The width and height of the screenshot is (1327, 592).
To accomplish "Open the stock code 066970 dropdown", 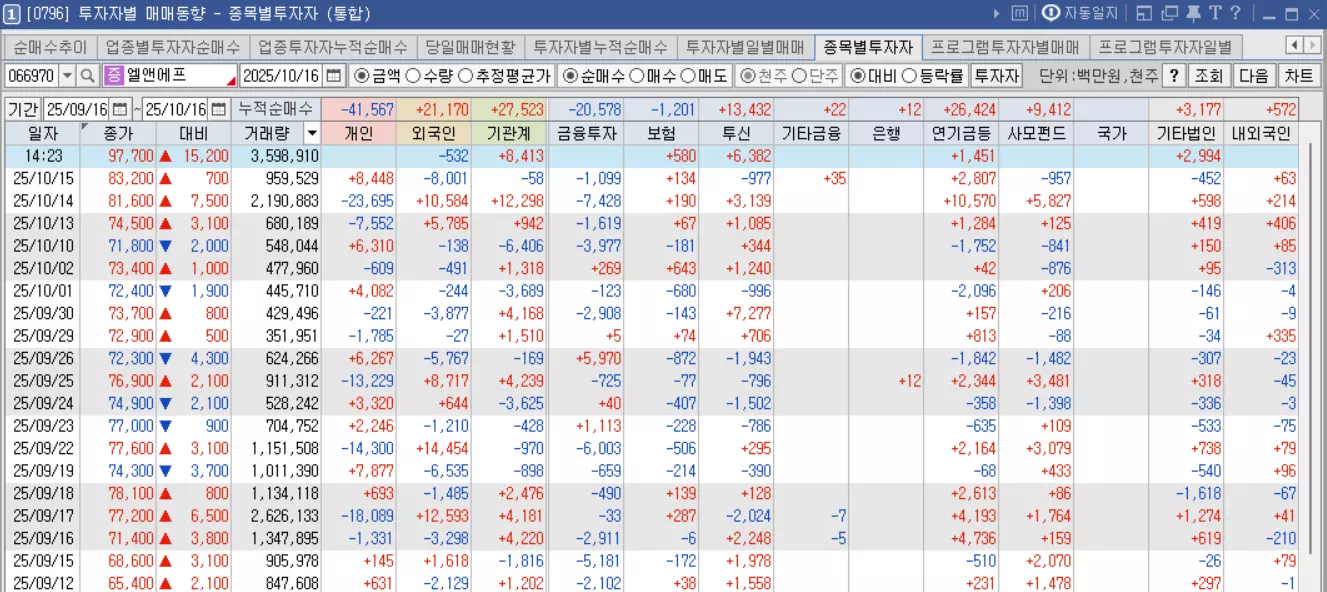I will point(65,75).
